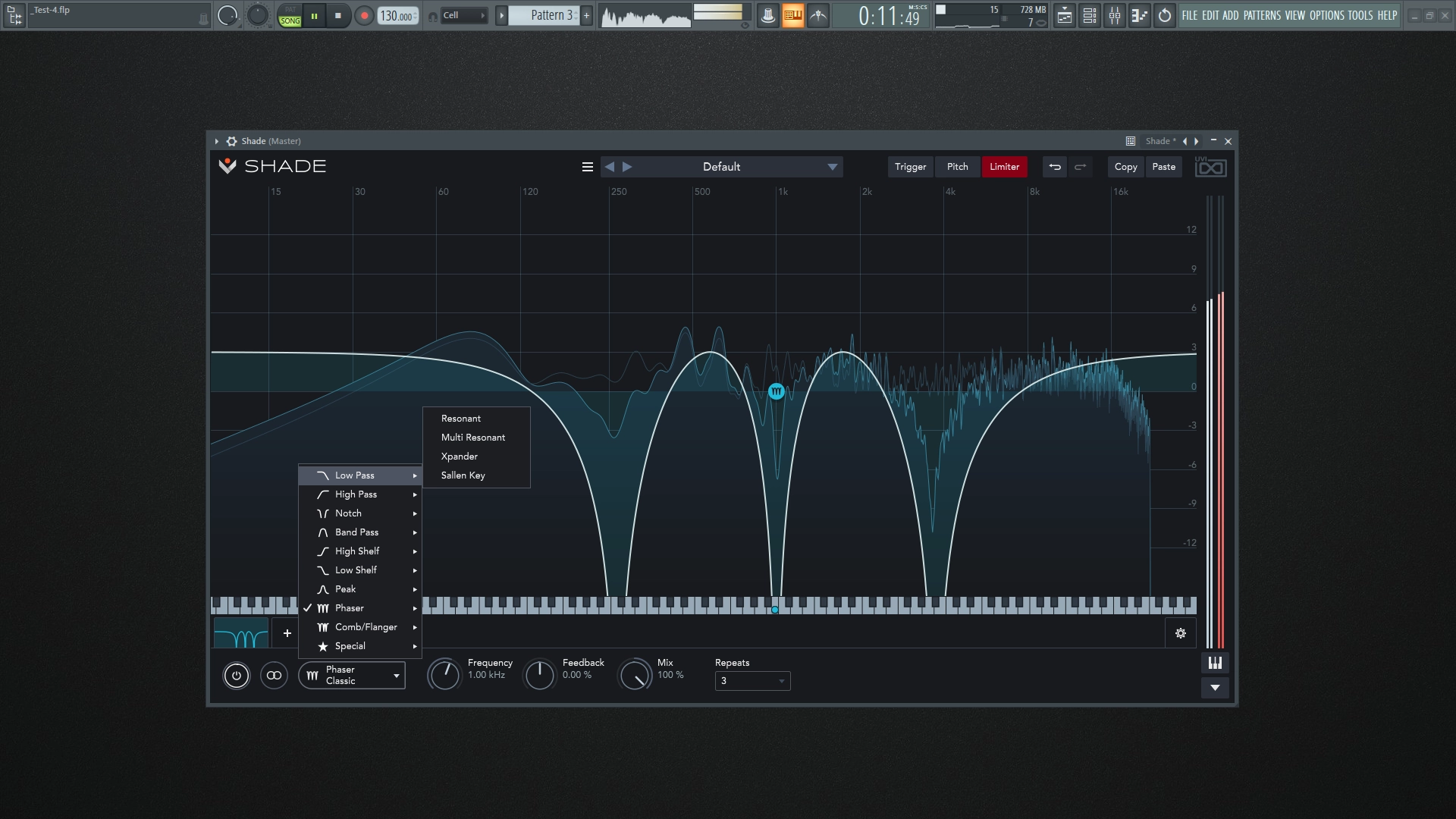Screen dimensions: 1456x819
Task: Choose Resonant from the submenu
Action: tap(476, 419)
